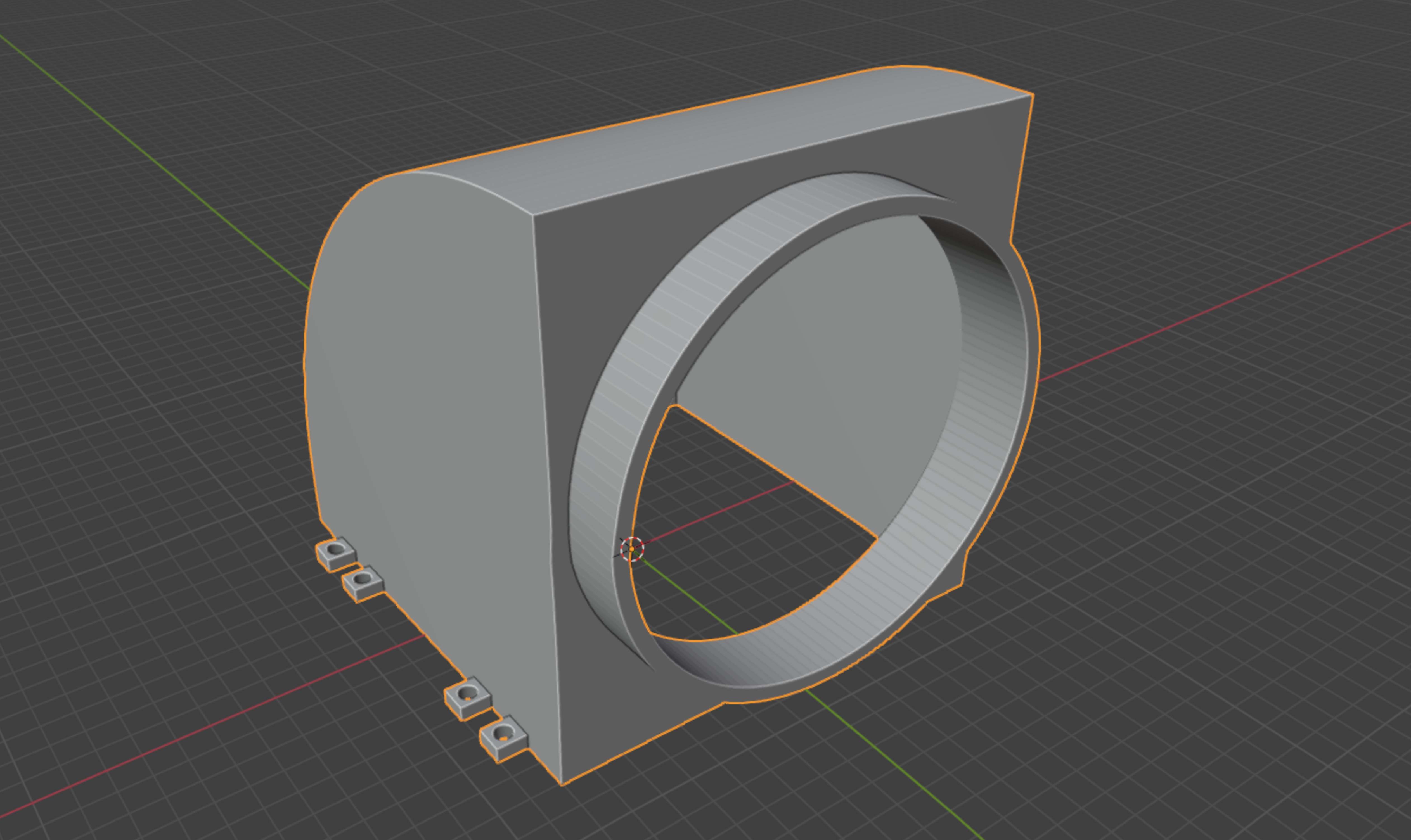The image size is (1411, 840).
Task: Click the flat top surface of the housing
Action: click(719, 139)
